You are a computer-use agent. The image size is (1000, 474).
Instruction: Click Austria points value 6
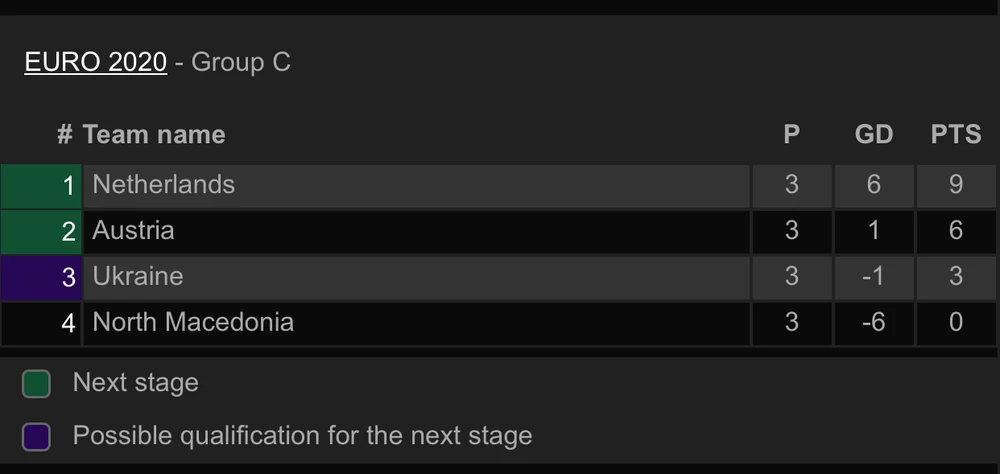956,231
